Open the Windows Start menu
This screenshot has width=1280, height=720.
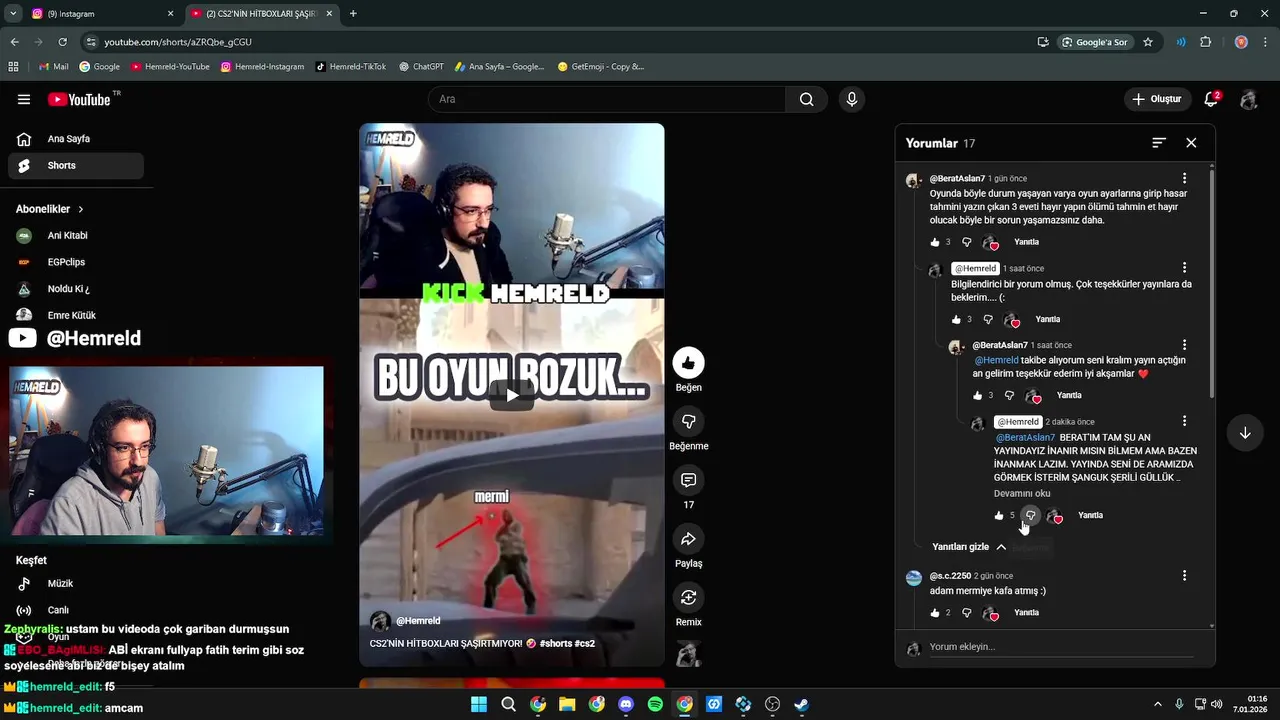point(479,704)
